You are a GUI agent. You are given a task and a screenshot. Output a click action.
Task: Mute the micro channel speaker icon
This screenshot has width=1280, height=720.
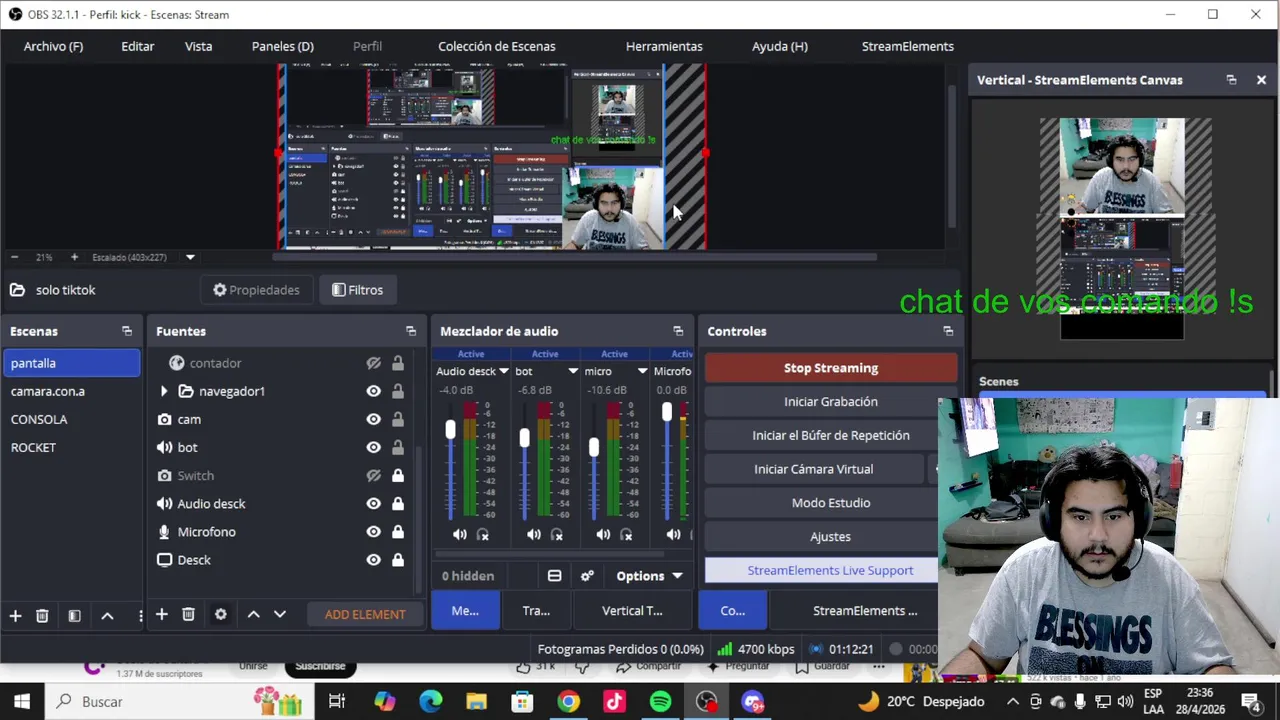[602, 535]
